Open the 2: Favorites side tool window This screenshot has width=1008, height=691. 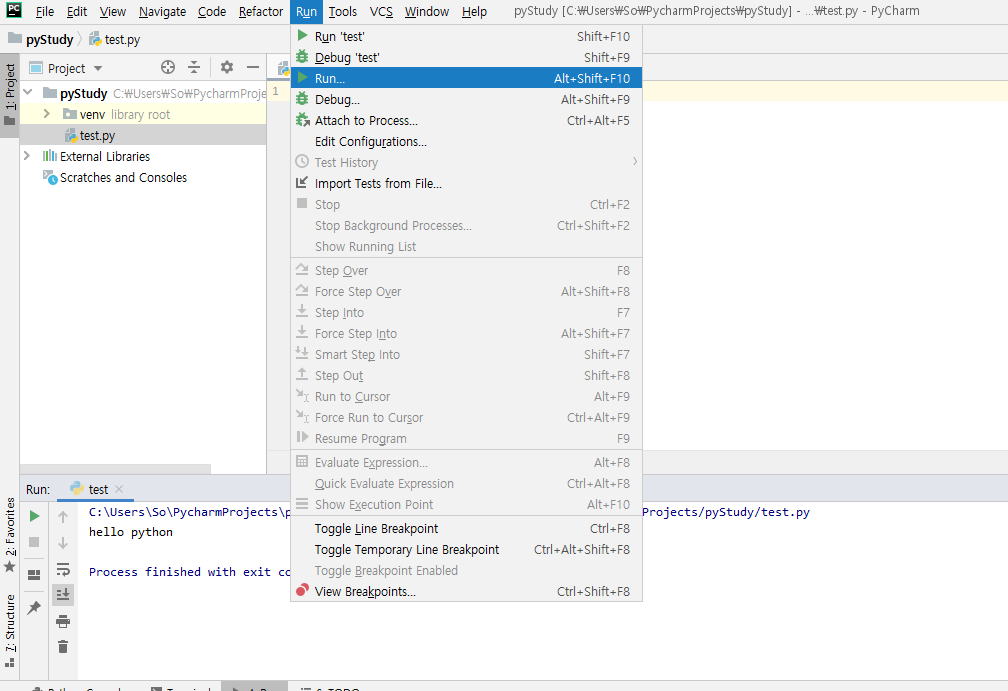pos(10,535)
